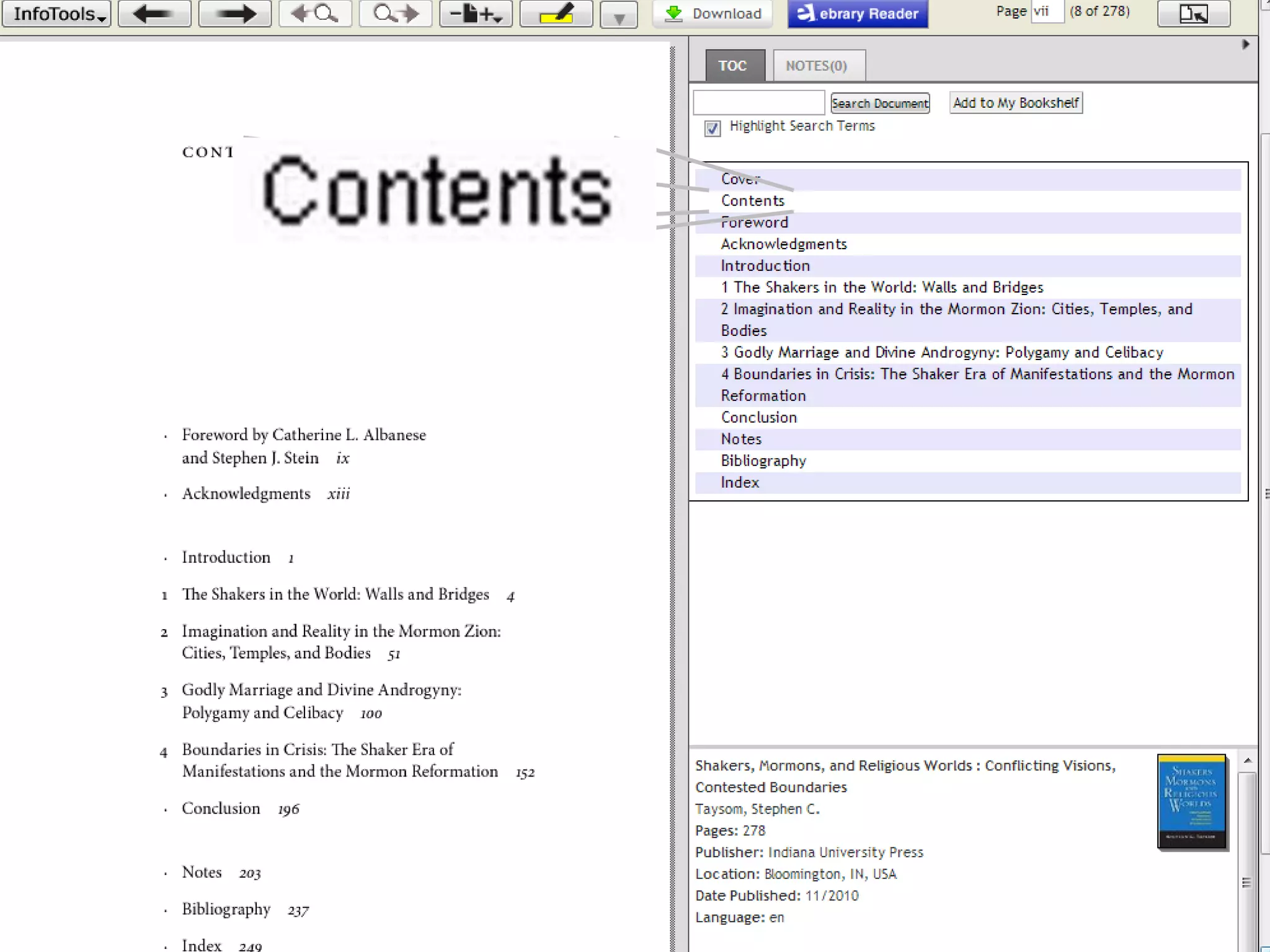Viewport: 1270px width, 952px height.
Task: Select the TOC tab
Action: click(x=734, y=66)
